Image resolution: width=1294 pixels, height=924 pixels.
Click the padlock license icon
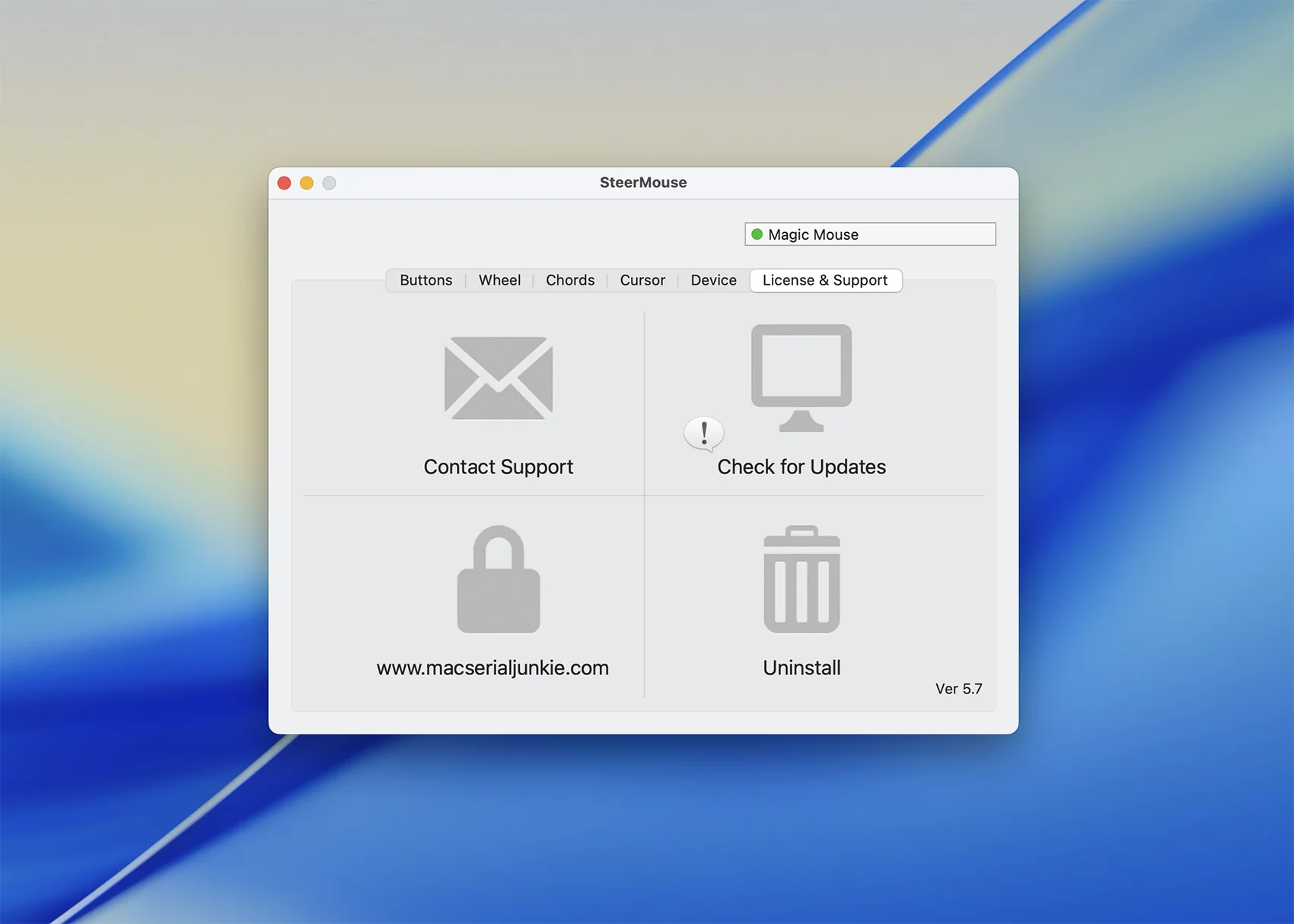499,579
